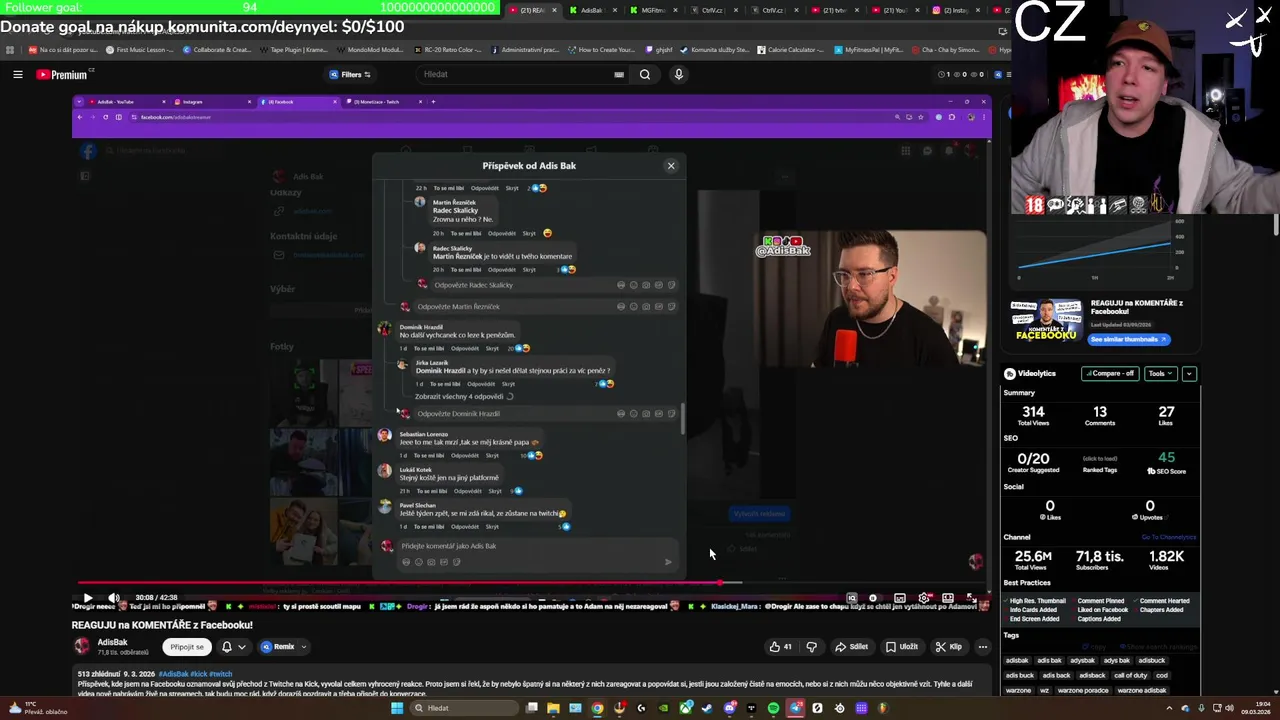Open the on-screen keyboard icon in search box
The height and width of the screenshot is (720, 1280).
(x=619, y=74)
